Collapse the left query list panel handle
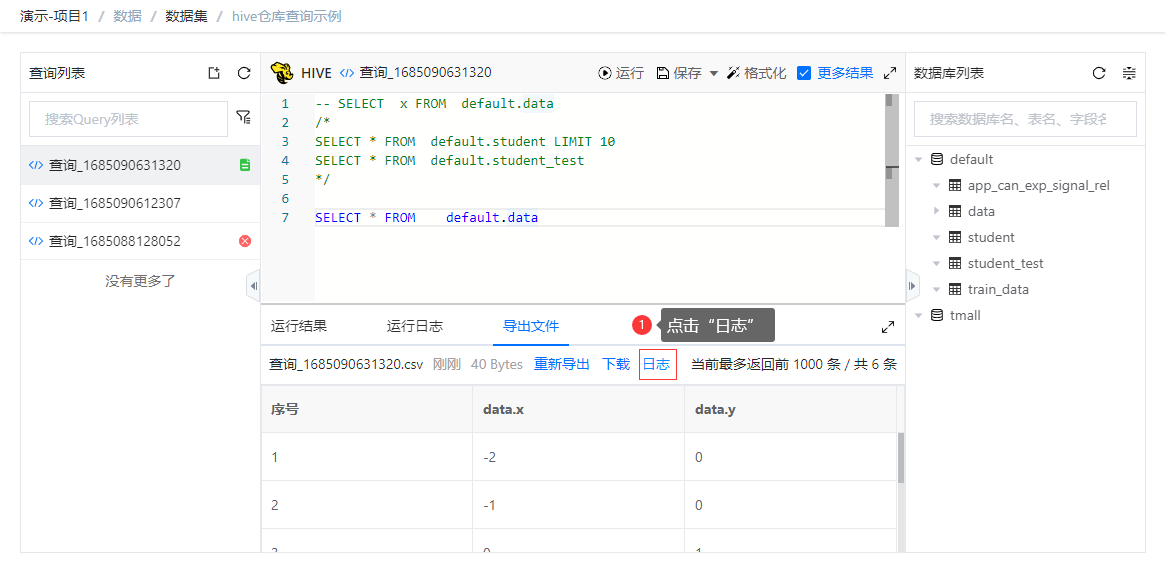 pyautogui.click(x=254, y=286)
